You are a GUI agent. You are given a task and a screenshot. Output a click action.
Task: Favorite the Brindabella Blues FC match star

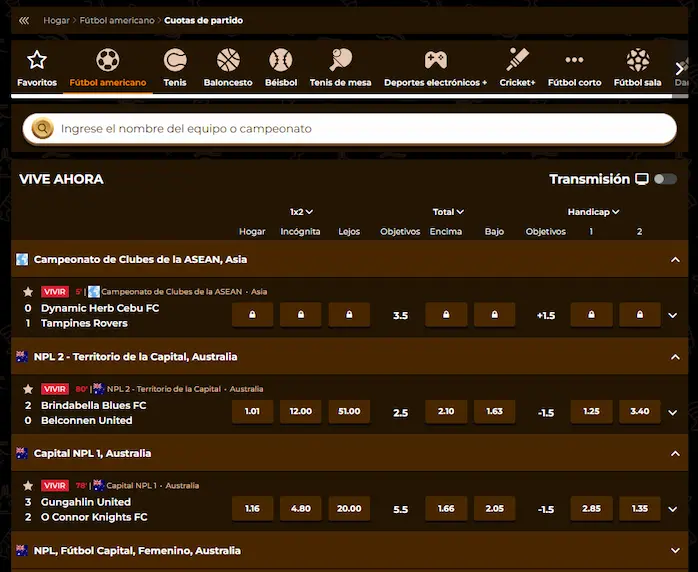click(x=28, y=389)
